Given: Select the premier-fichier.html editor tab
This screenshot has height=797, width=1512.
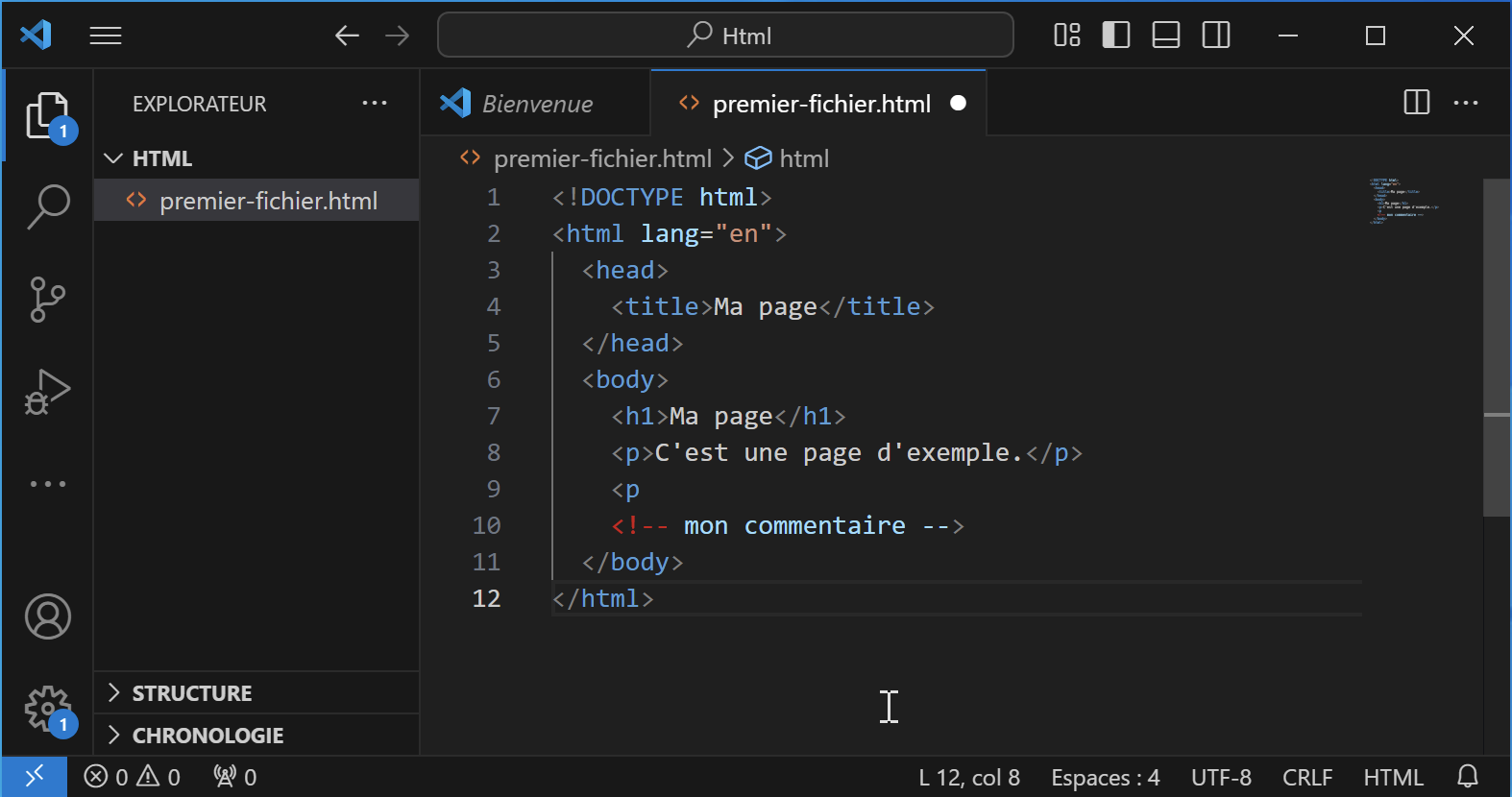Looking at the screenshot, I should (x=818, y=103).
